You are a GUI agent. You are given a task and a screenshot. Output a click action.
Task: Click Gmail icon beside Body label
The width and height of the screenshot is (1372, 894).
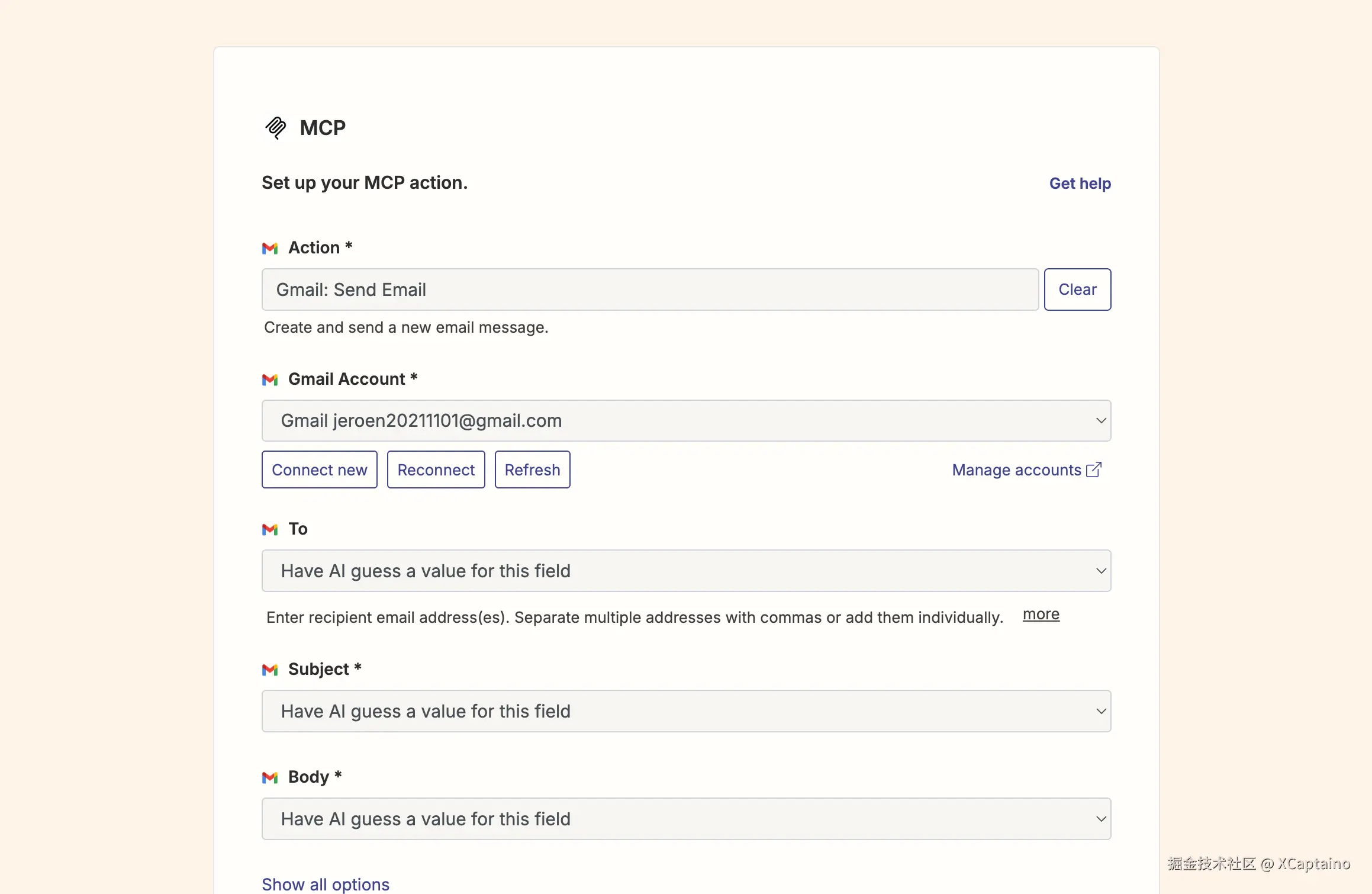(270, 777)
